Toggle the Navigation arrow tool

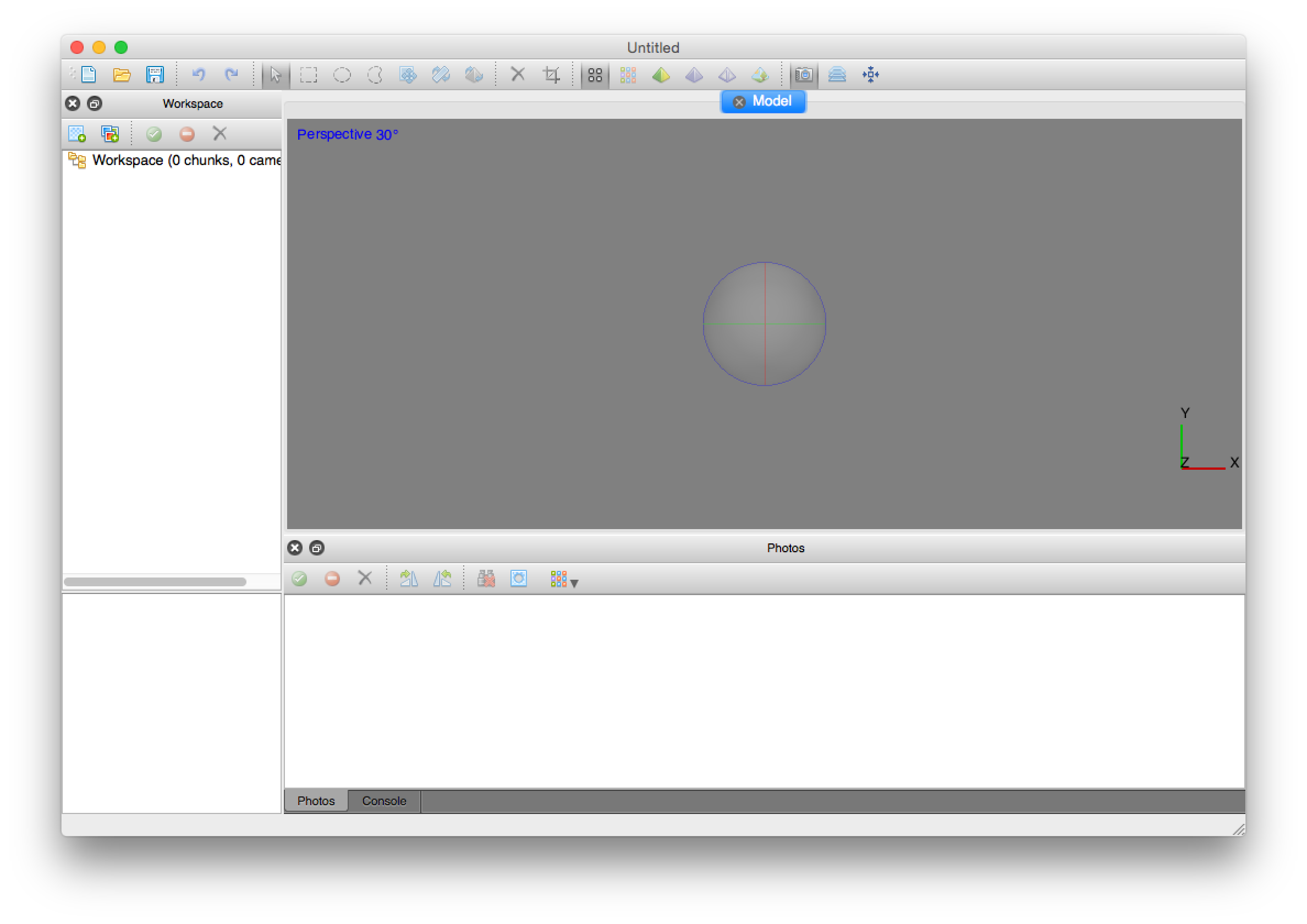click(276, 75)
